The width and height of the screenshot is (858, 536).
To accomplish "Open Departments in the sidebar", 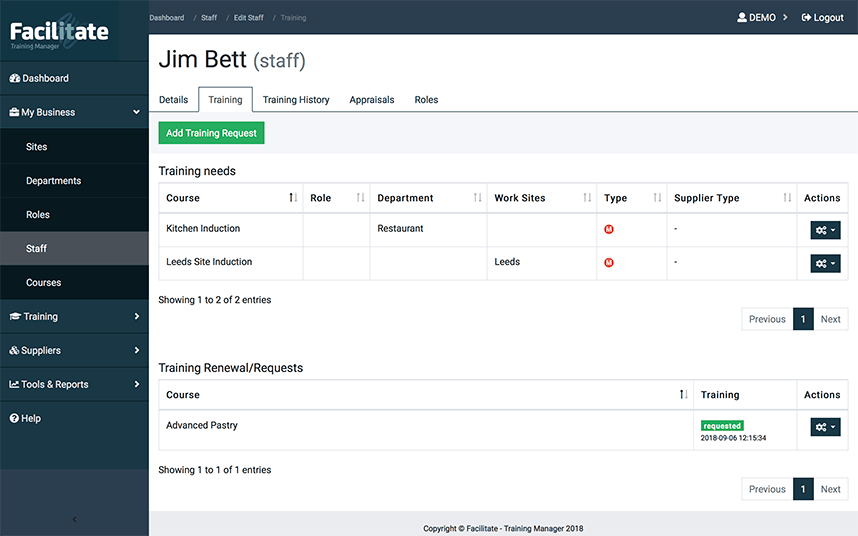I will (x=54, y=181).
